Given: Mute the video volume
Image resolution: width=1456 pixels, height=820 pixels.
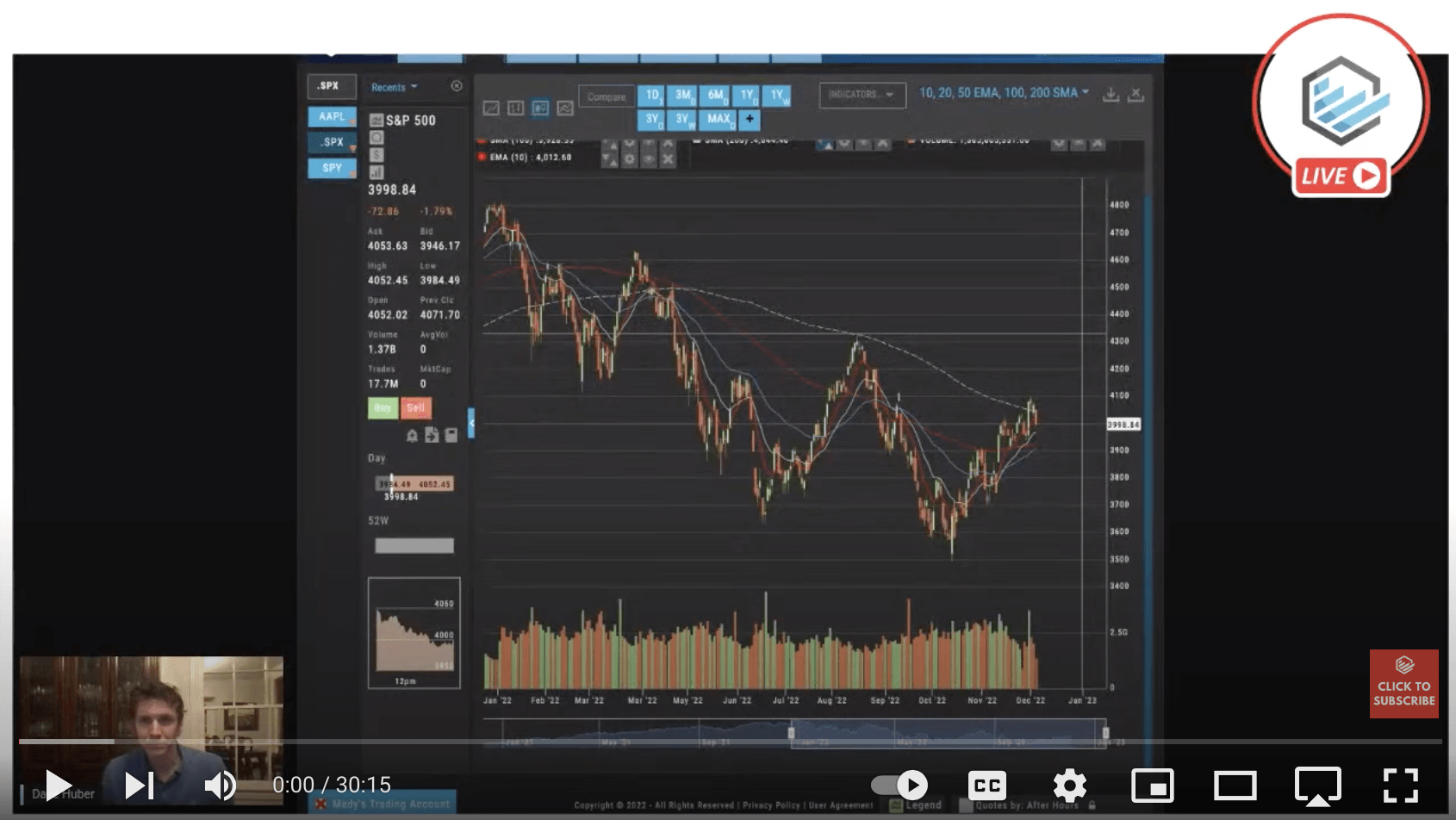Looking at the screenshot, I should tap(220, 785).
